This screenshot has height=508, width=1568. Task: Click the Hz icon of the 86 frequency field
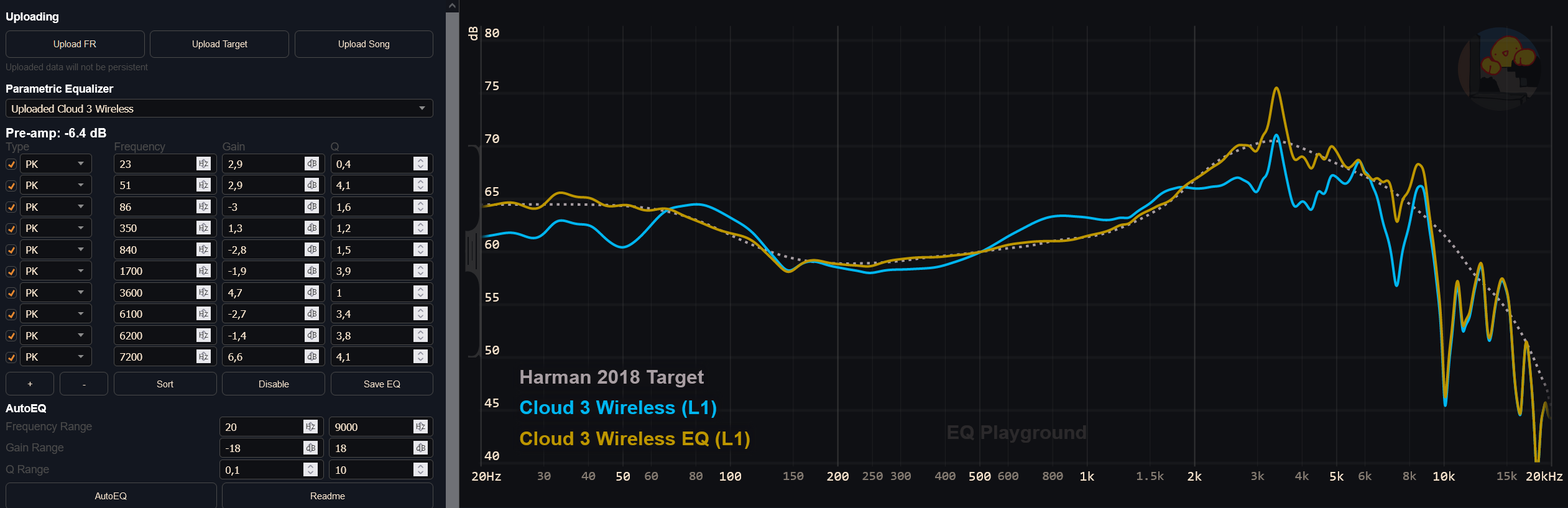tap(203, 206)
